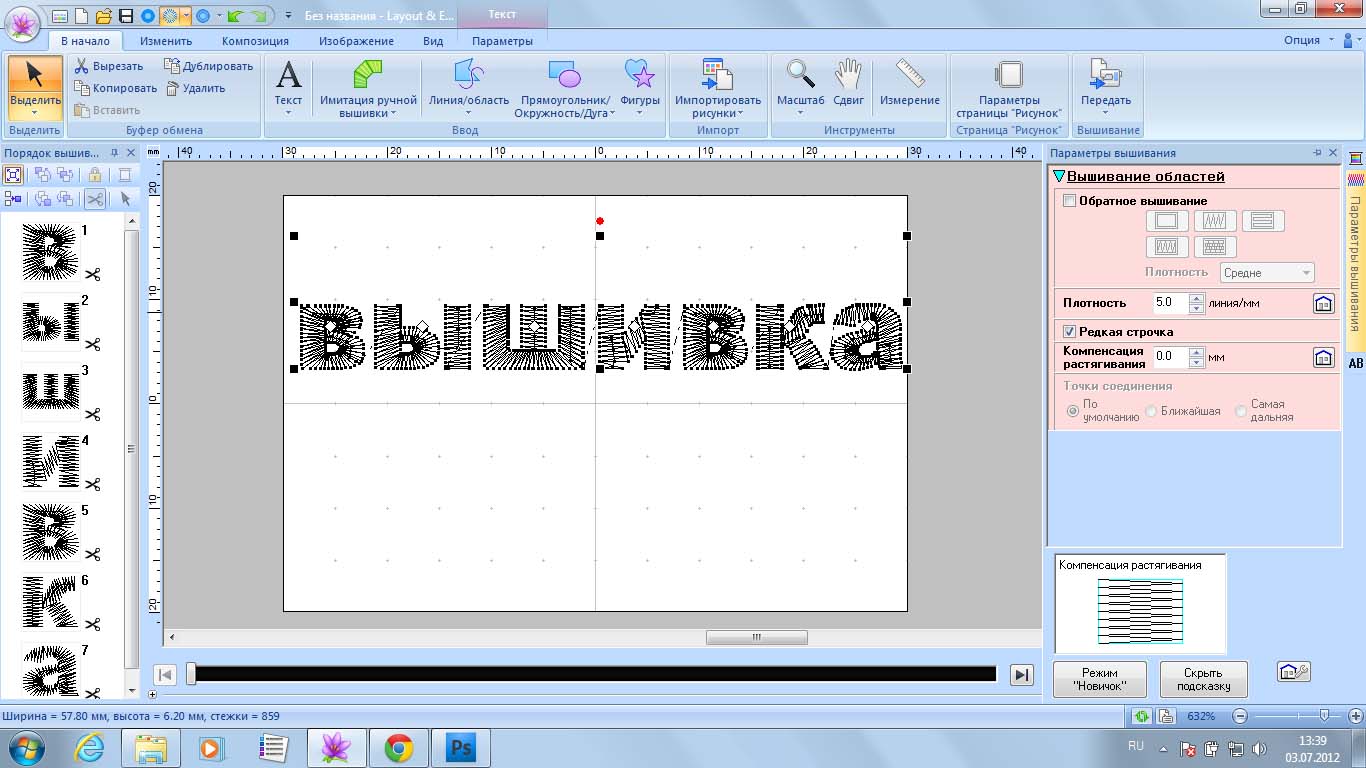Select the Сдвиг hand tool

tap(848, 76)
